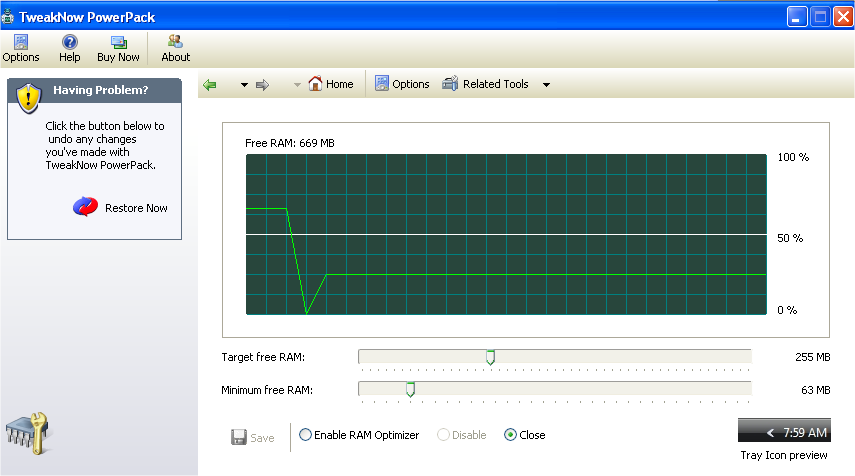Image resolution: width=855 pixels, height=476 pixels.
Task: Click the TweakNow PowerPack title bar icon
Action: pos(8,17)
